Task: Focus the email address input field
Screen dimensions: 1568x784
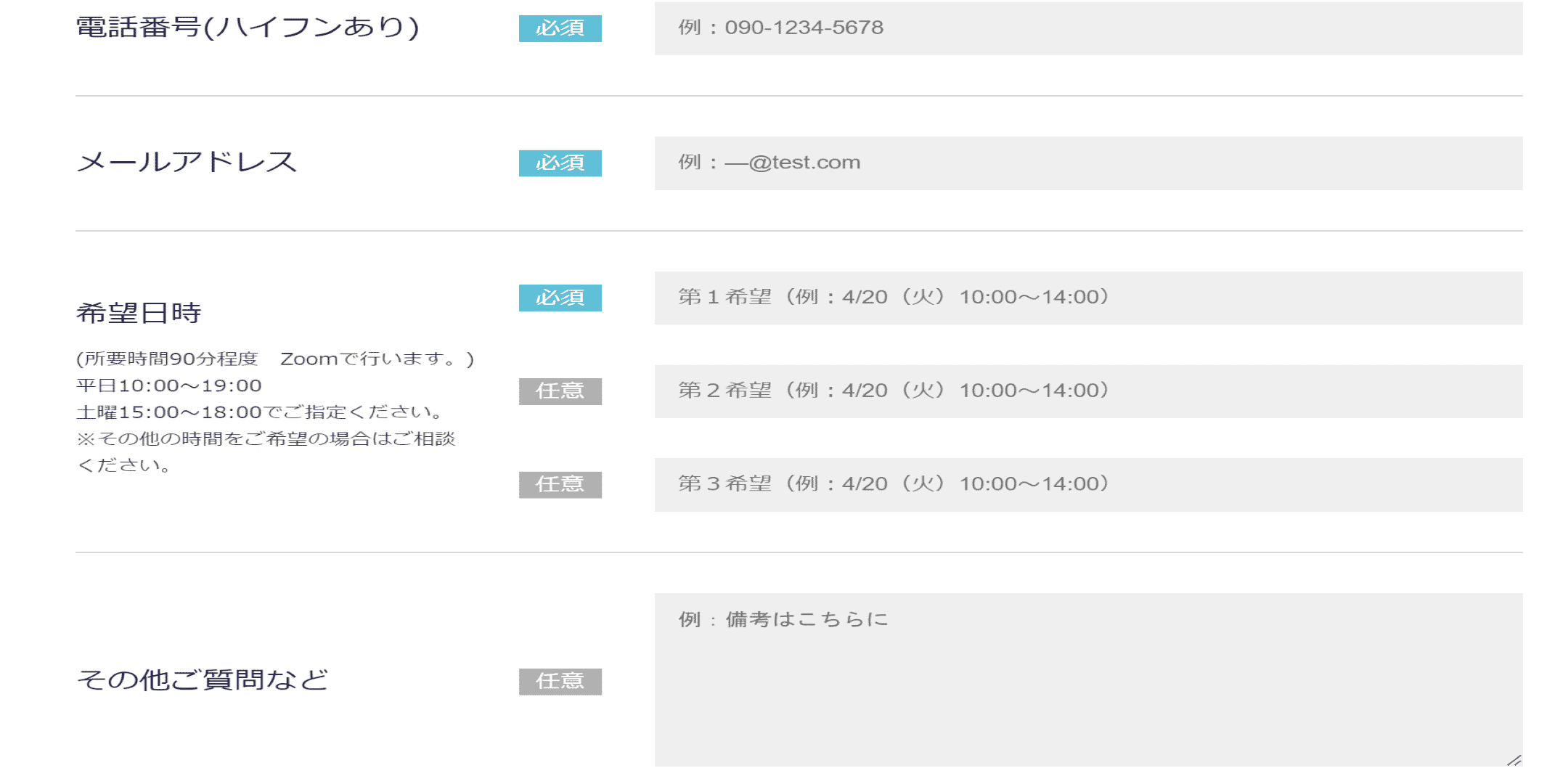Action: pyautogui.click(x=1088, y=163)
